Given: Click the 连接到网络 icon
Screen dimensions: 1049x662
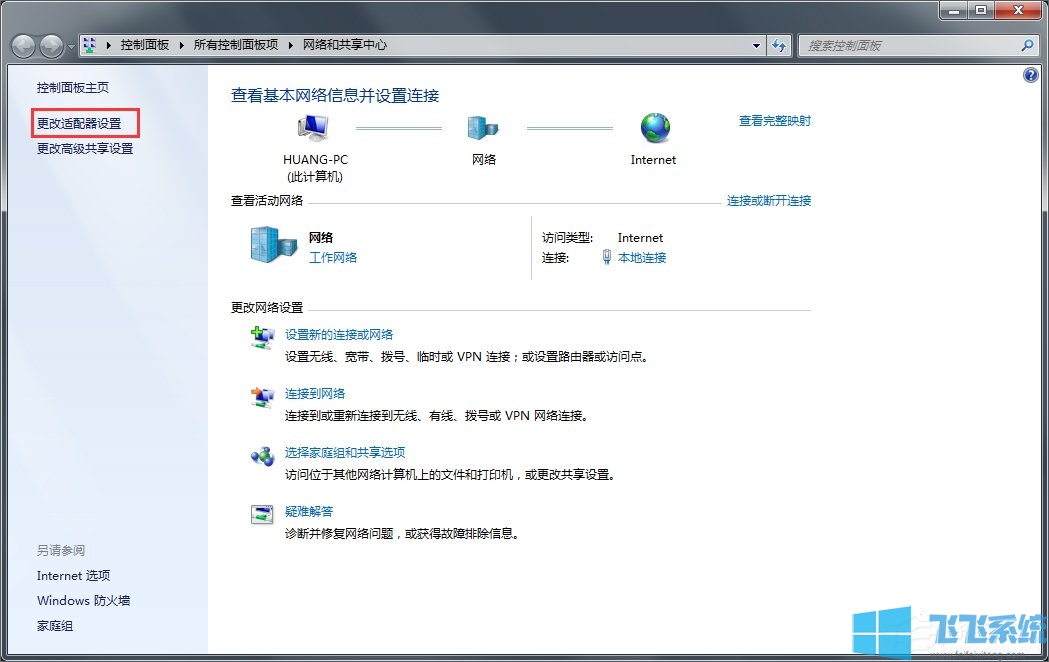Looking at the screenshot, I should [x=262, y=398].
